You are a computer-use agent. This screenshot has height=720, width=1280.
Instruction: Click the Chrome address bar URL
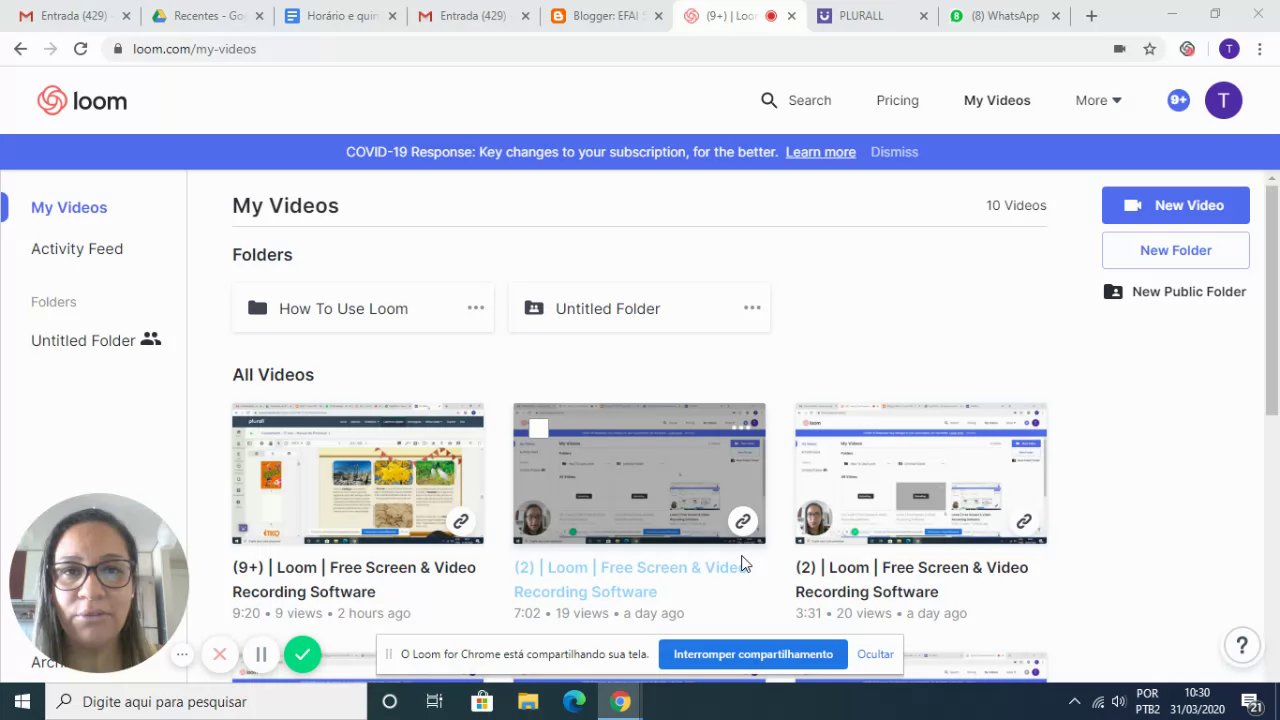[x=194, y=49]
